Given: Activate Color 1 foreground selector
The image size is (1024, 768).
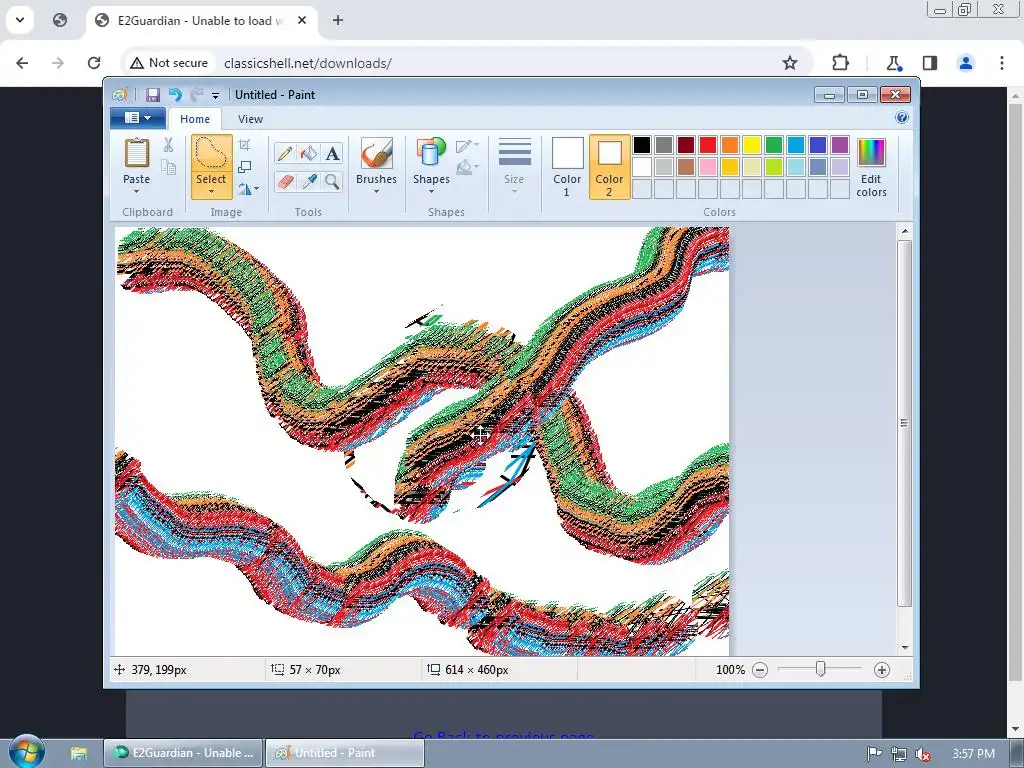Looking at the screenshot, I should pyautogui.click(x=567, y=167).
